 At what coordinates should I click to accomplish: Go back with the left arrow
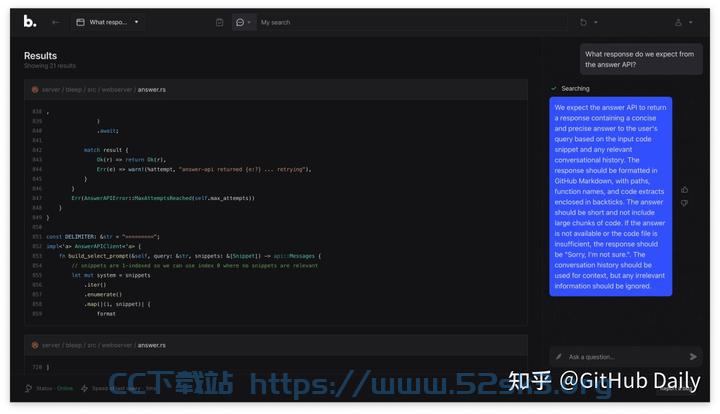(56, 22)
